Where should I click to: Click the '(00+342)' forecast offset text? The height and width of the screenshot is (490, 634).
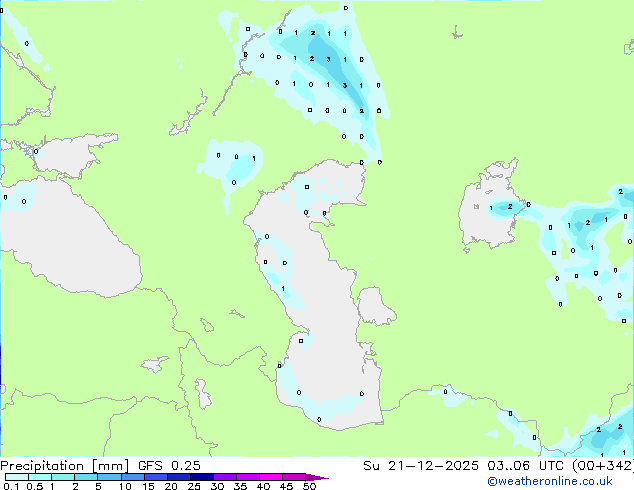603,466
